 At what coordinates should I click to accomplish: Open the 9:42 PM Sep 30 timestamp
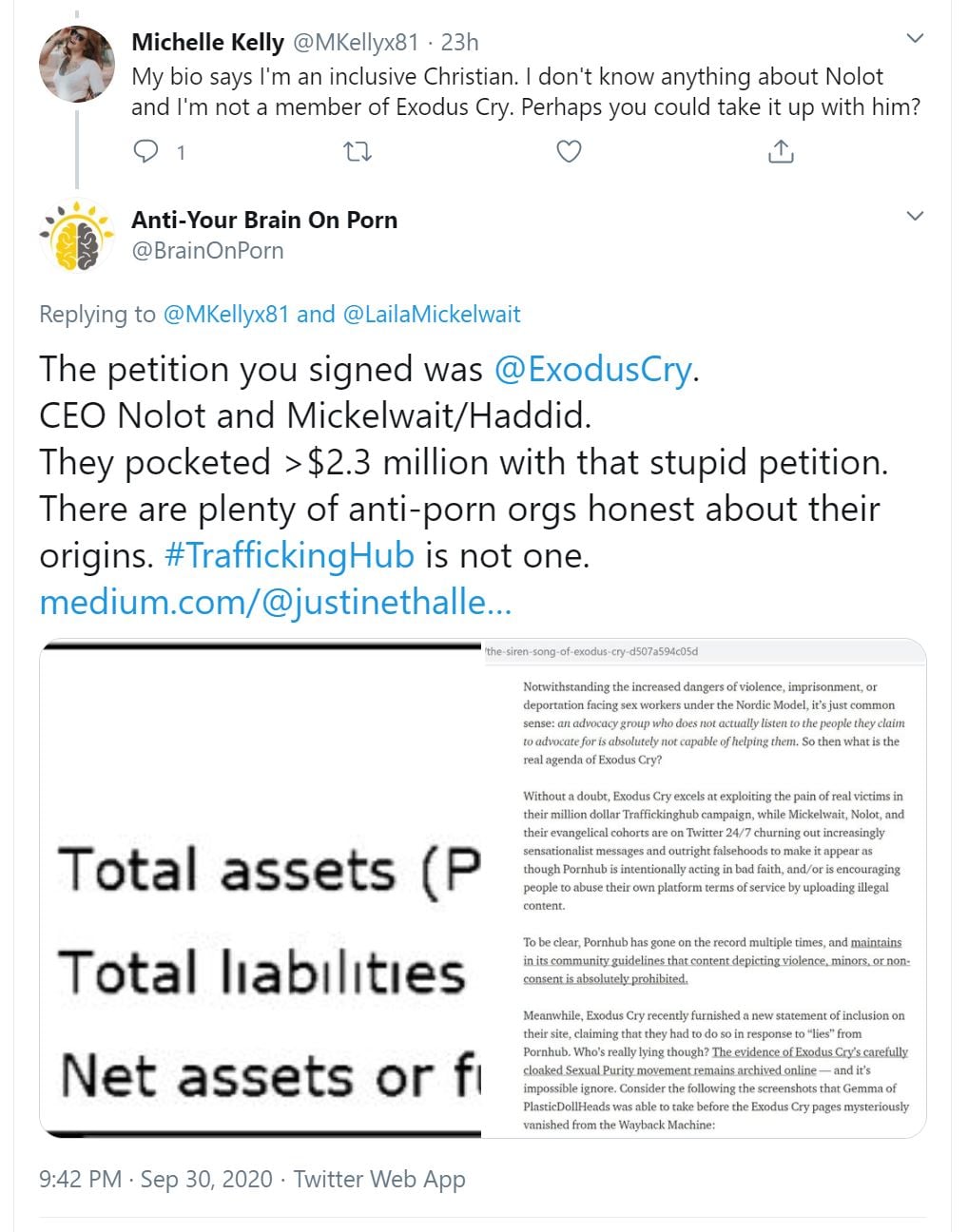pos(156,1179)
